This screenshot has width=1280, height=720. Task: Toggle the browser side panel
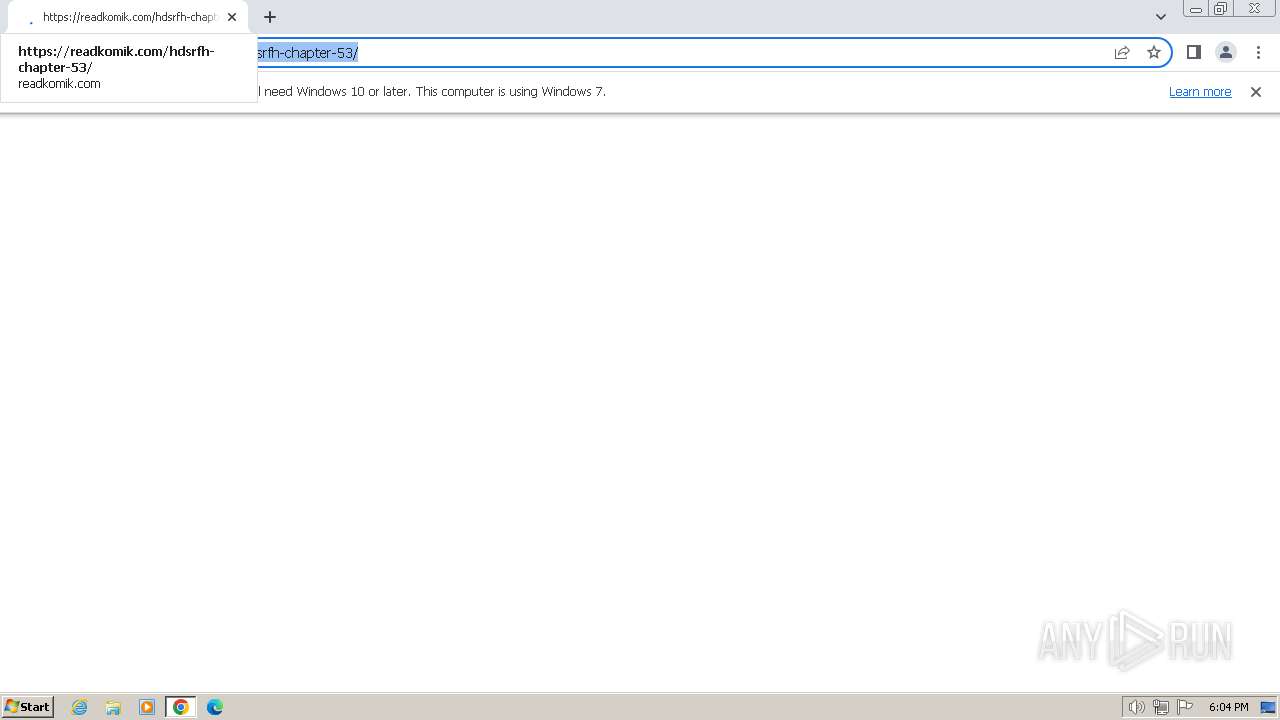tap(1194, 52)
